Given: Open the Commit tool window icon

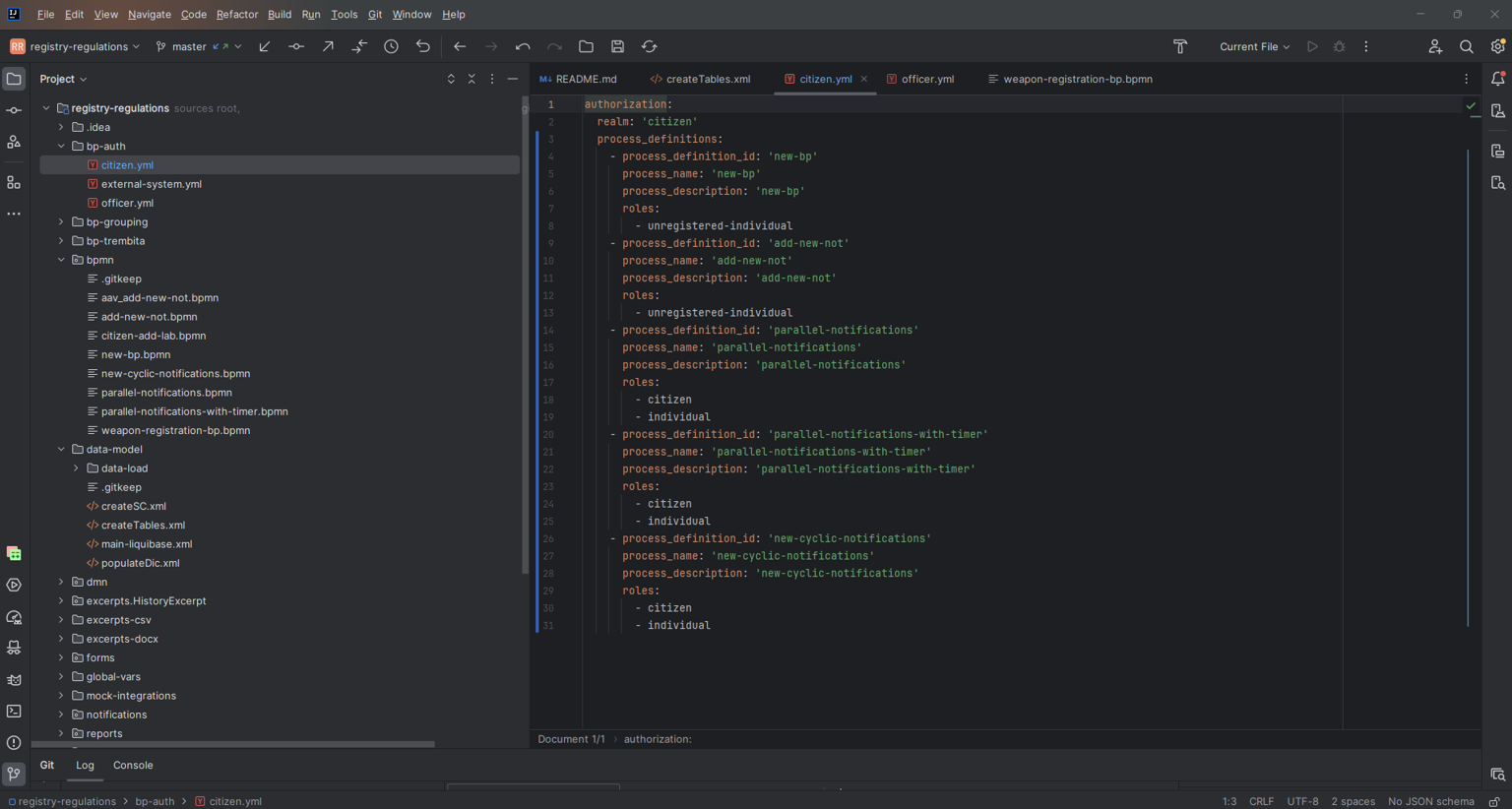Looking at the screenshot, I should pyautogui.click(x=14, y=110).
